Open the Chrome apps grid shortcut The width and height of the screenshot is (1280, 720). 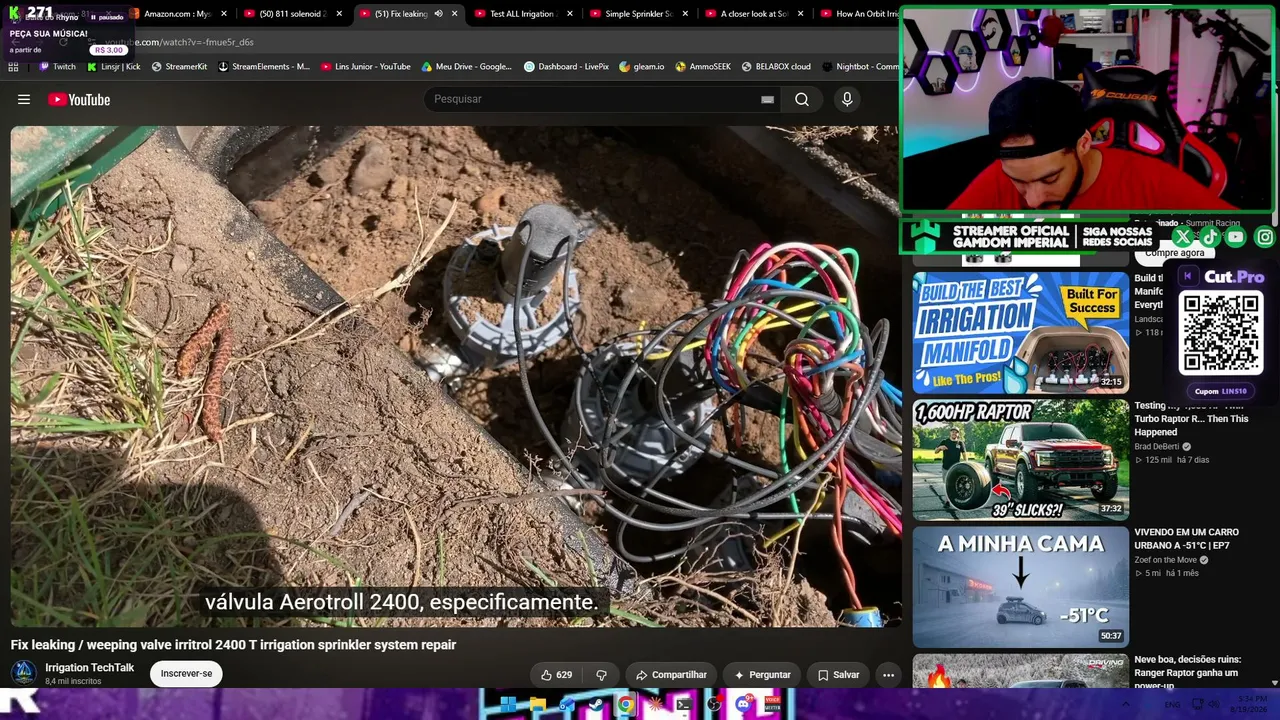point(13,67)
